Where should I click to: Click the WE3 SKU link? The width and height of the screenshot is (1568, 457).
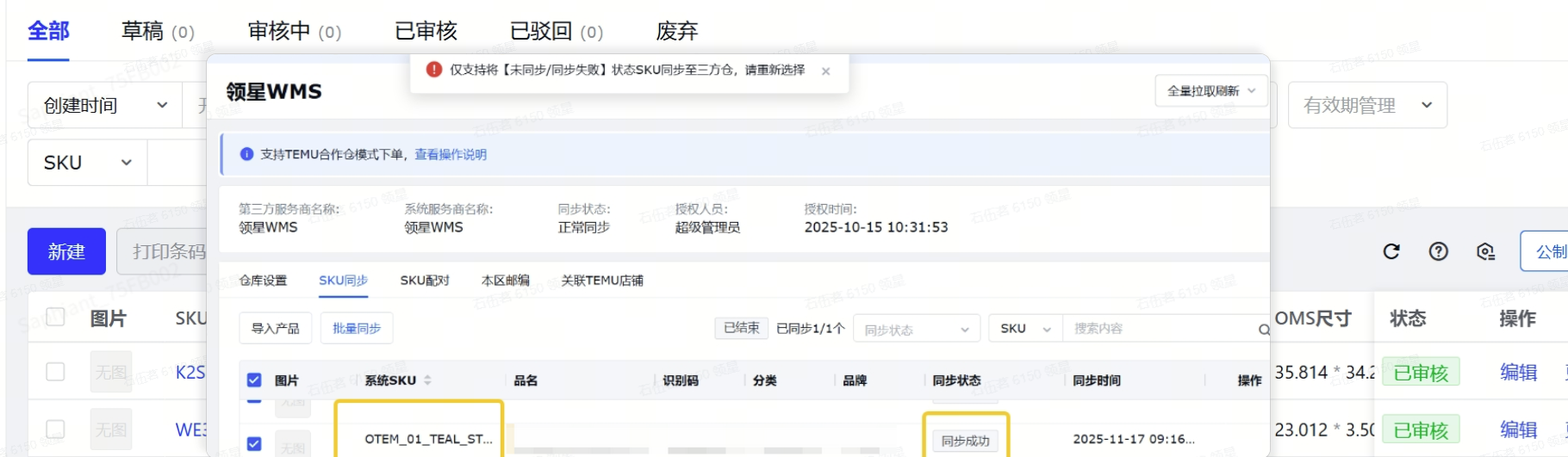click(x=190, y=429)
